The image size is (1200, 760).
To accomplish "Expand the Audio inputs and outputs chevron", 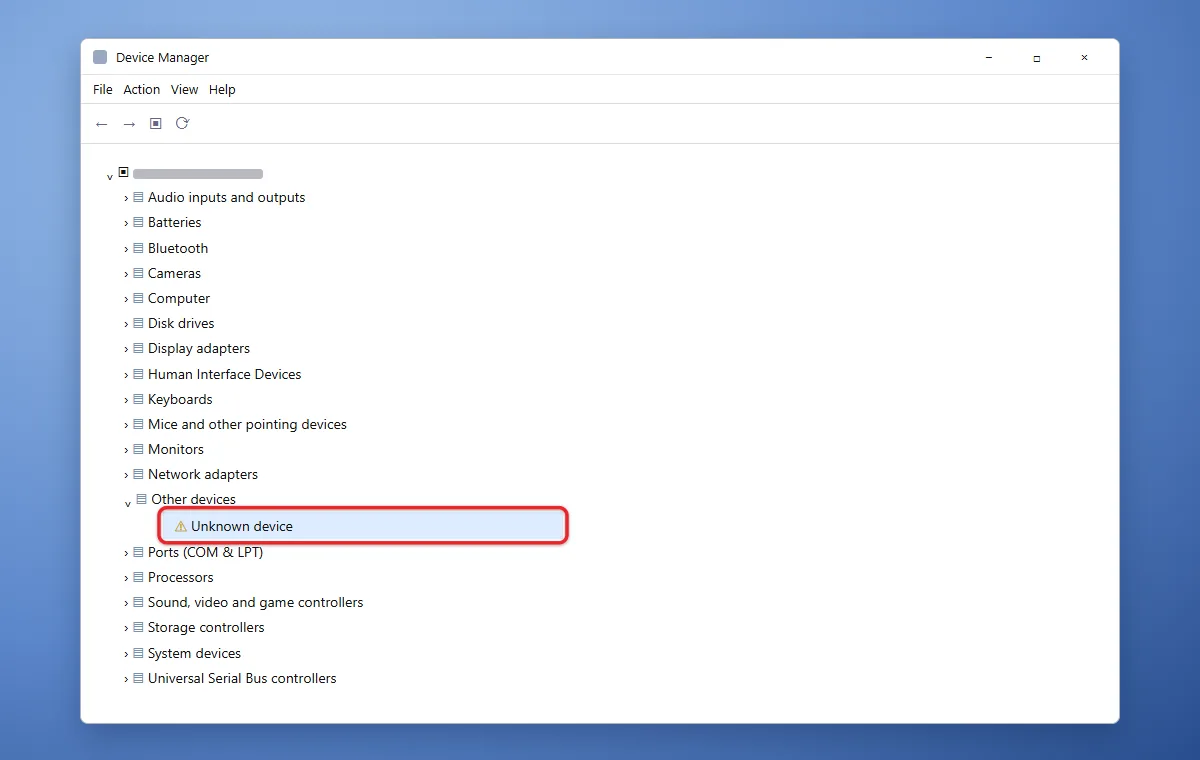I will point(127,198).
